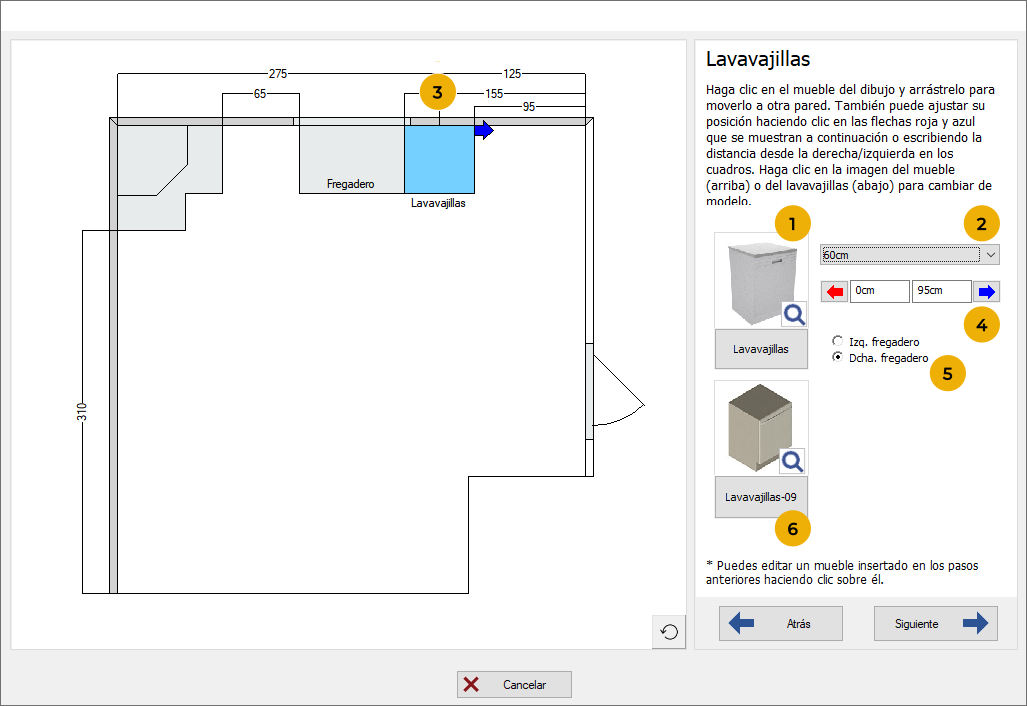Click the Lavavajillas-09 model button
1027x706 pixels.
[761, 497]
